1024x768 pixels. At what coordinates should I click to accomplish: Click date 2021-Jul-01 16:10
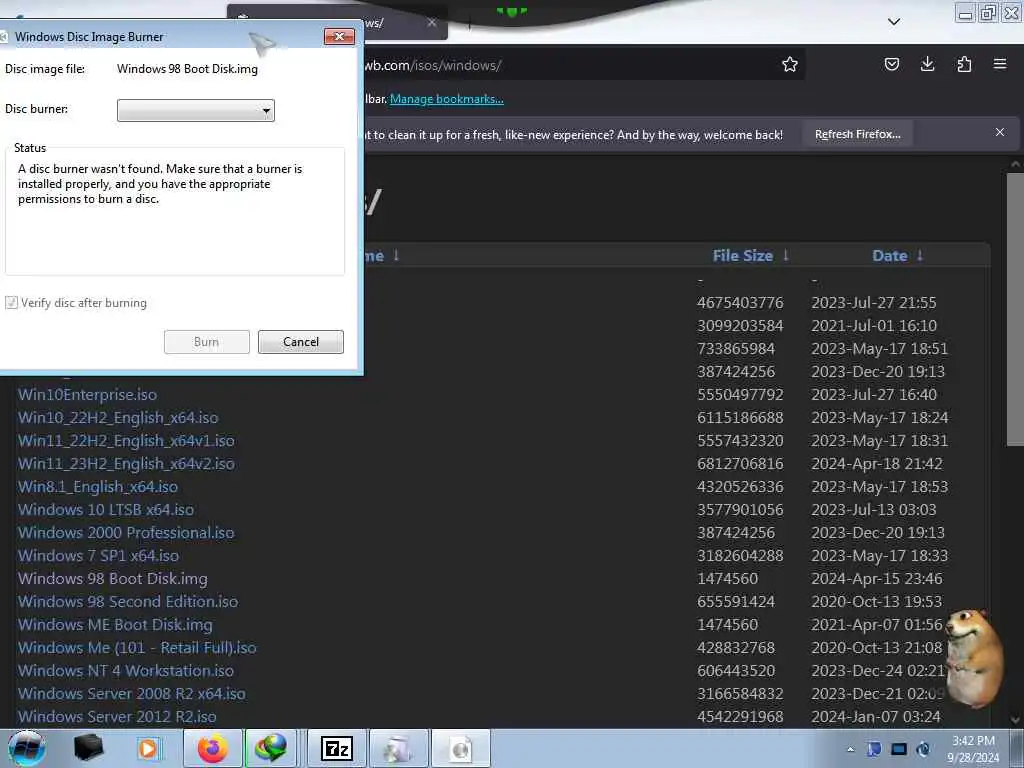(874, 325)
